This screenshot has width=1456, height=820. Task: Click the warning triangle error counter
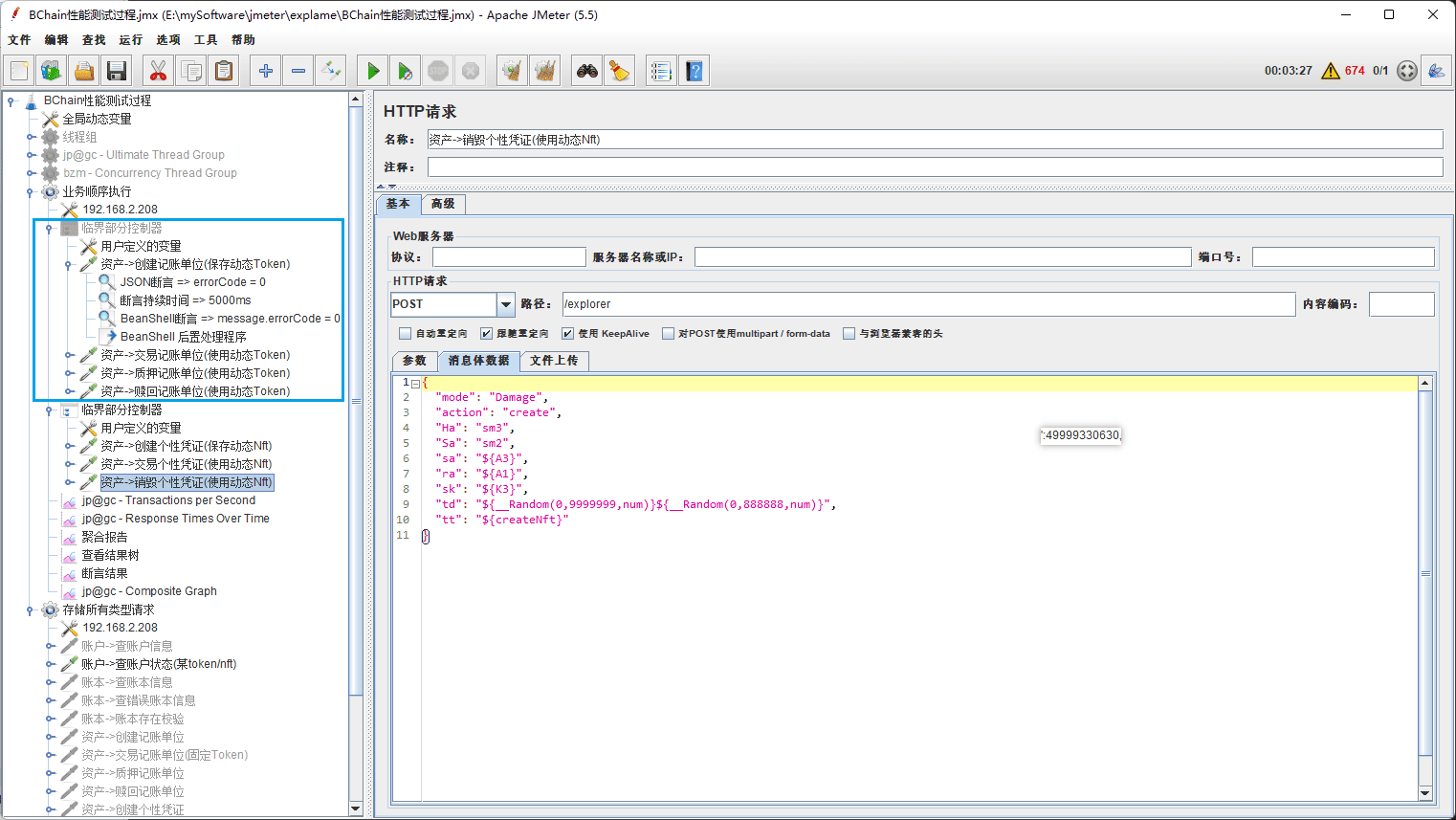pyautogui.click(x=1330, y=71)
